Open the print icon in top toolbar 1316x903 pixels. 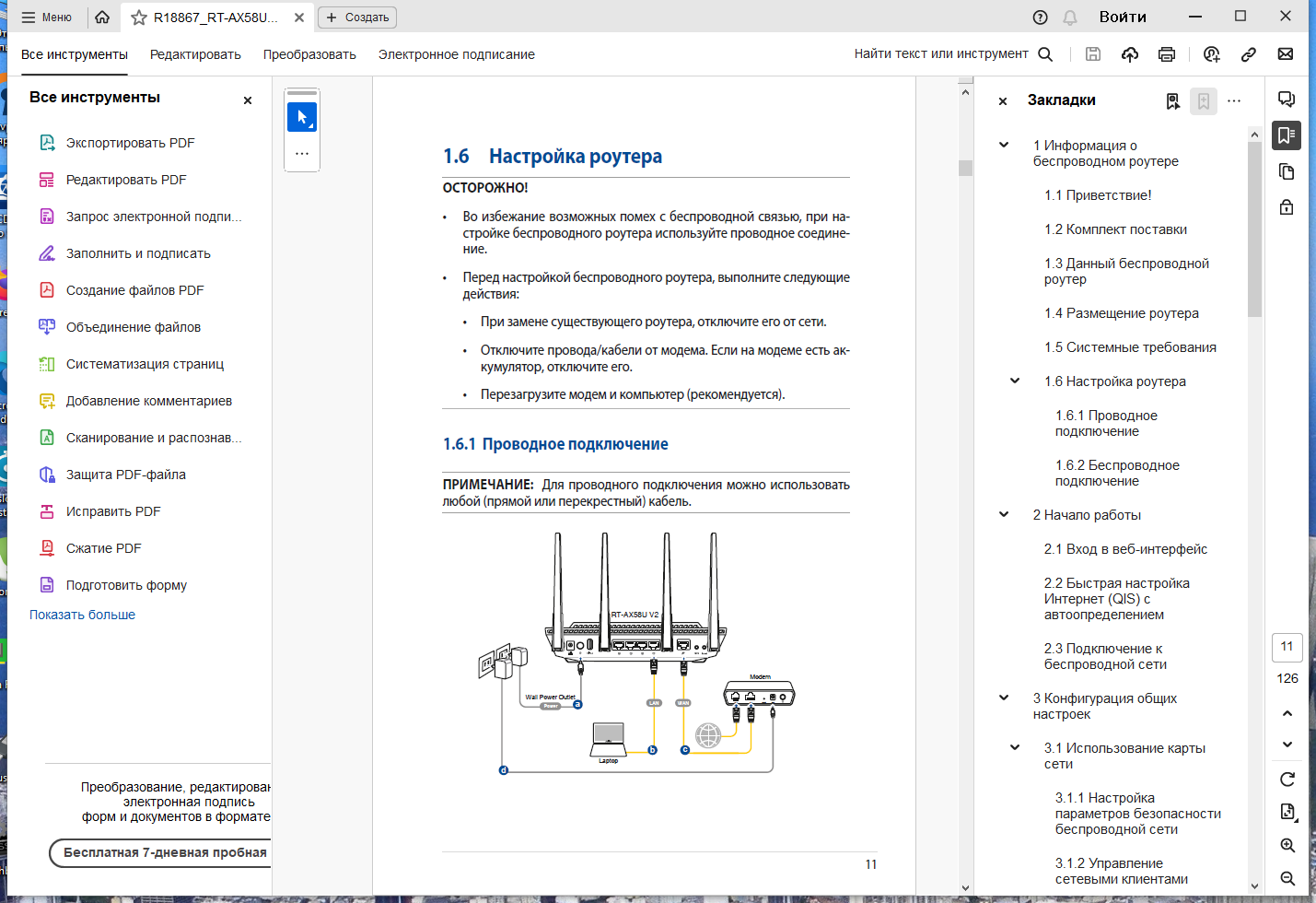pyautogui.click(x=1167, y=54)
